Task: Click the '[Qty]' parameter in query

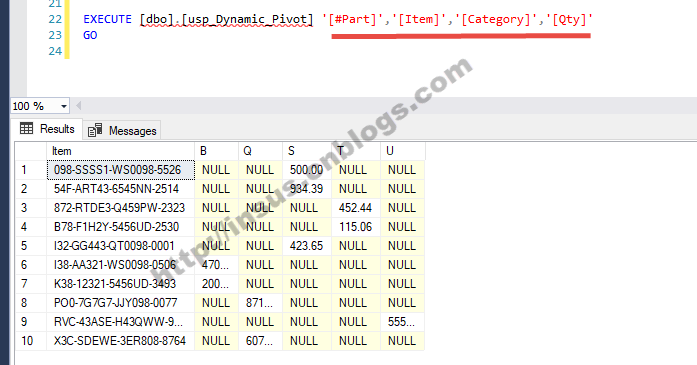Action: coord(569,20)
